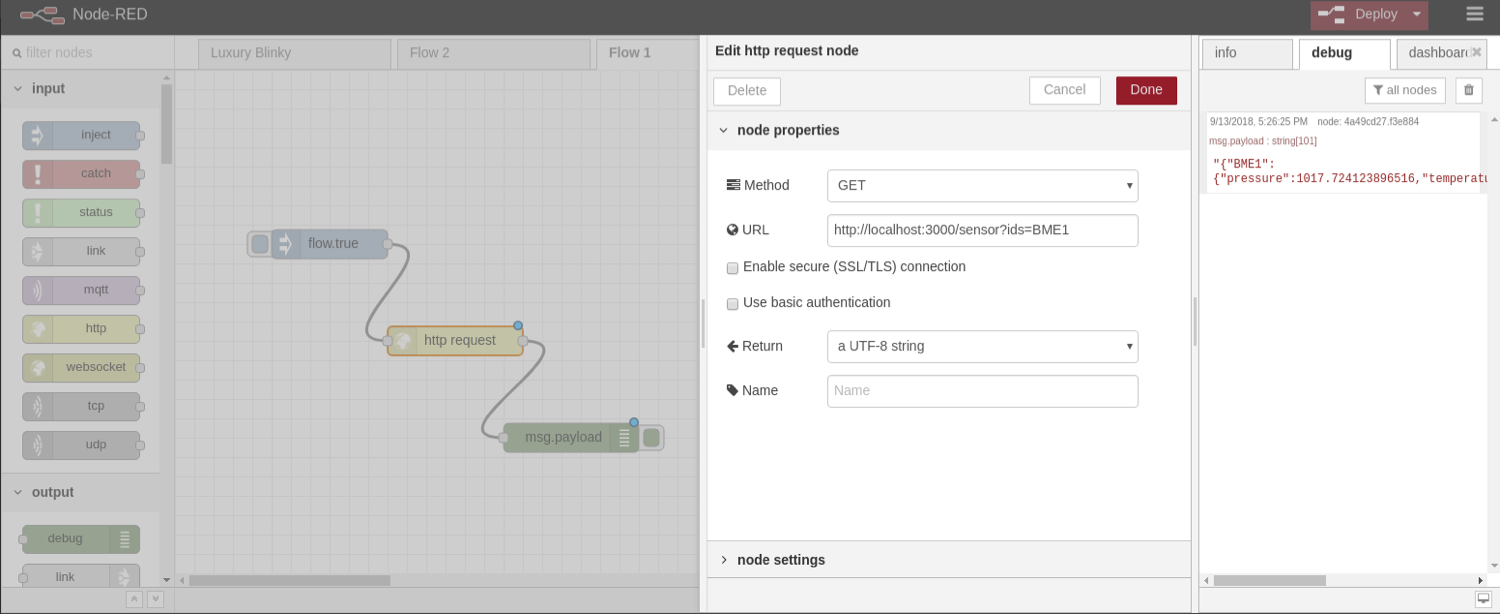
Task: Trigger the flow.true inject node button
Action: click(x=260, y=244)
